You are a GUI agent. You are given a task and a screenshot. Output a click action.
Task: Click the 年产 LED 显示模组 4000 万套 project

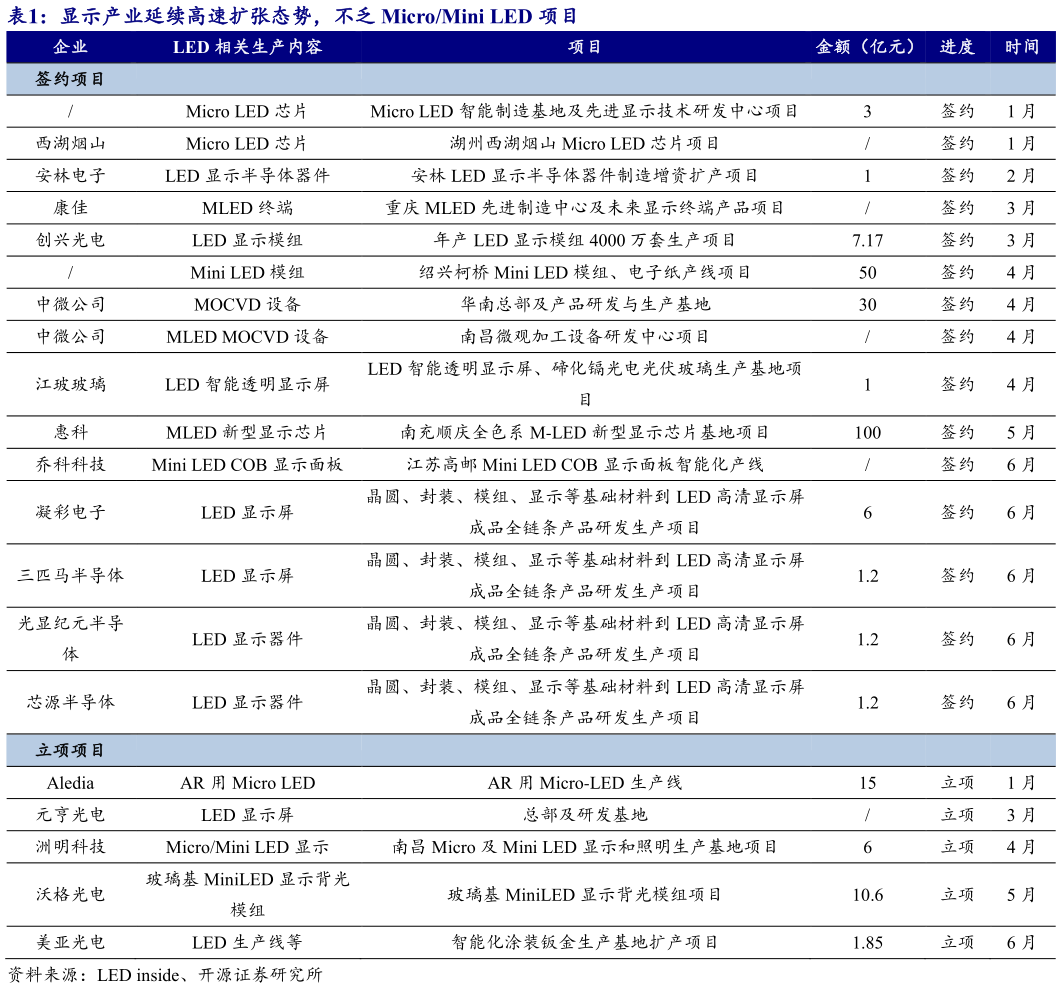coord(584,240)
